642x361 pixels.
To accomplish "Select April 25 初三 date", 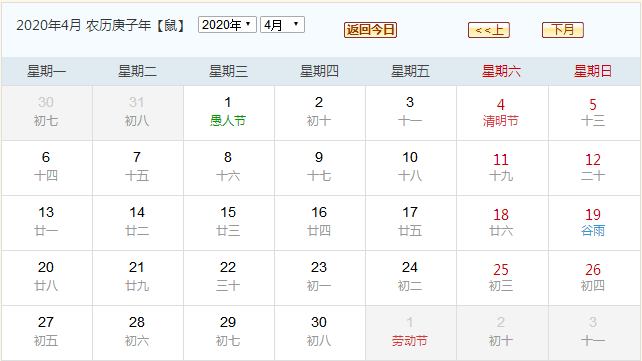I will pos(502,278).
